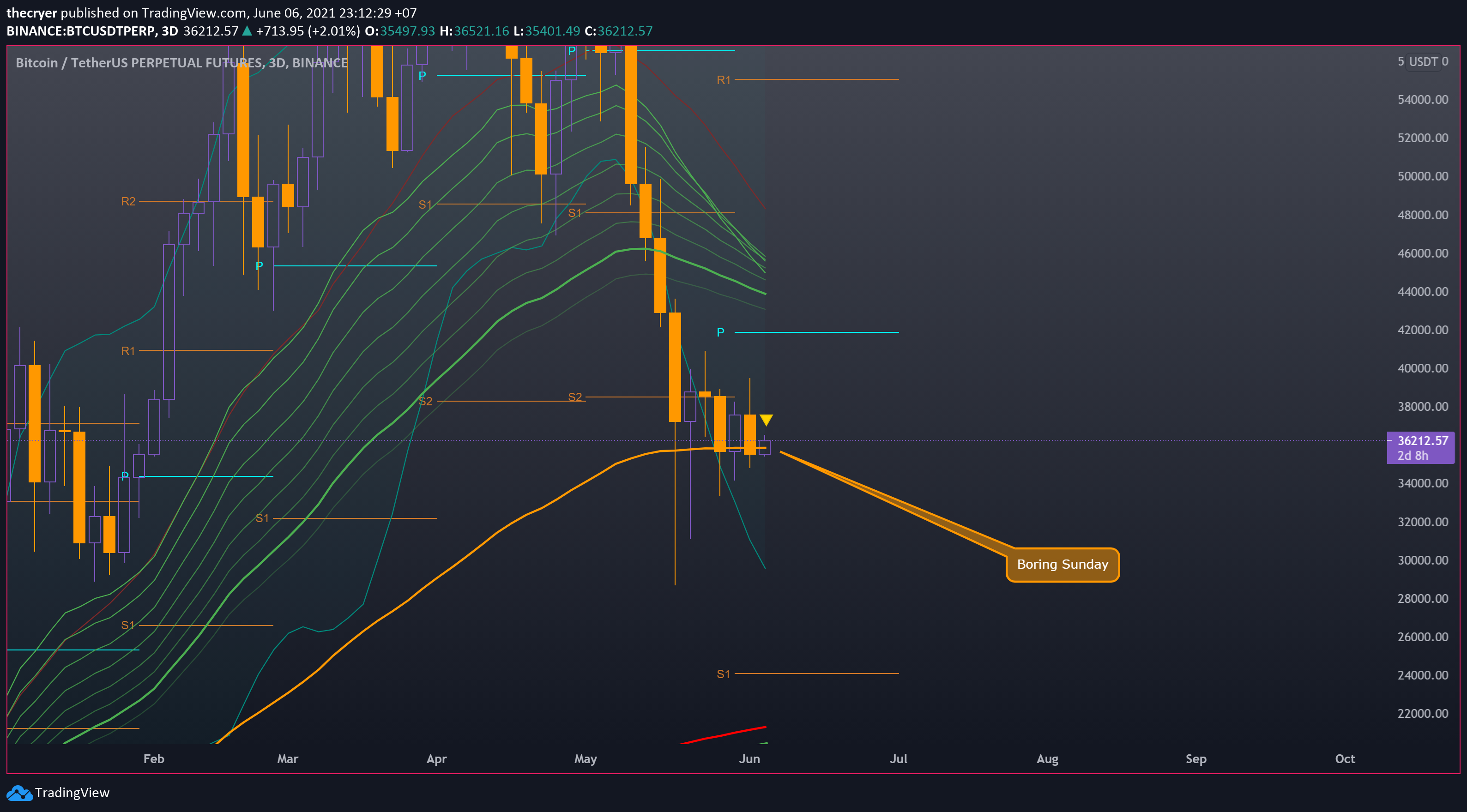Image resolution: width=1467 pixels, height=812 pixels.
Task: Click the R1 pivot label near 55000 level
Action: click(x=723, y=80)
